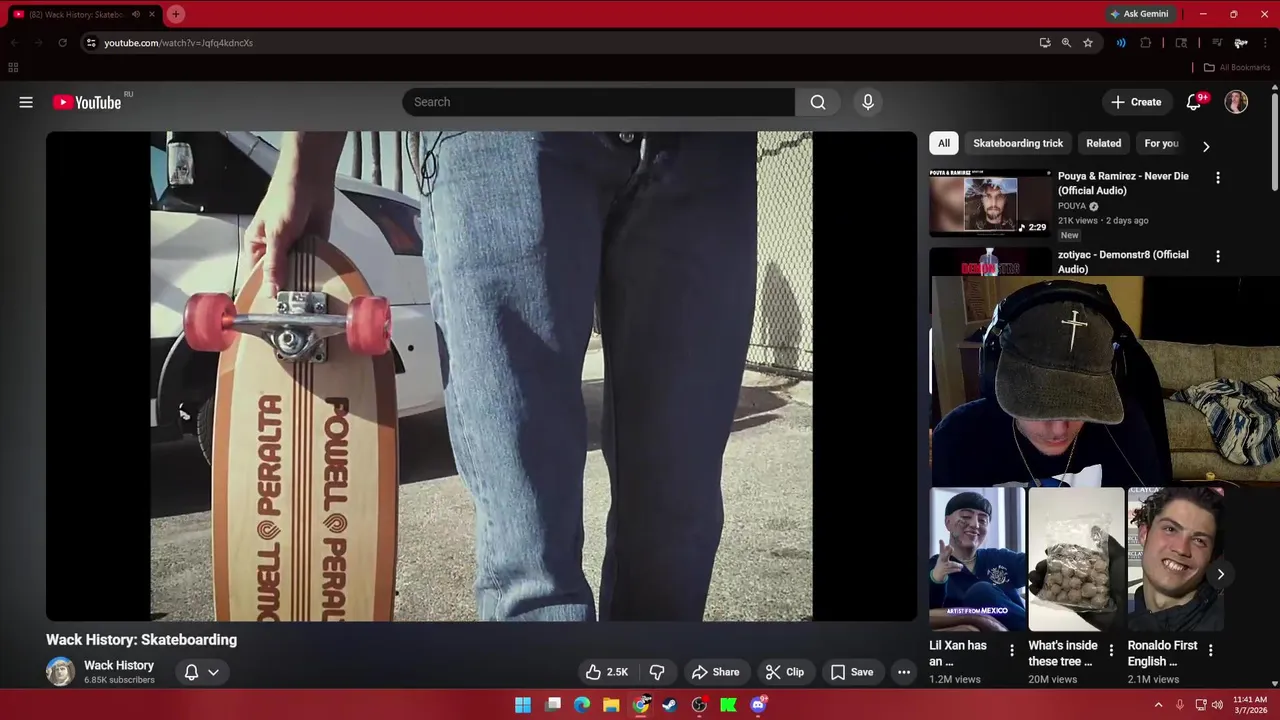1280x720 pixels.
Task: Open Windows Start menu
Action: (523, 705)
